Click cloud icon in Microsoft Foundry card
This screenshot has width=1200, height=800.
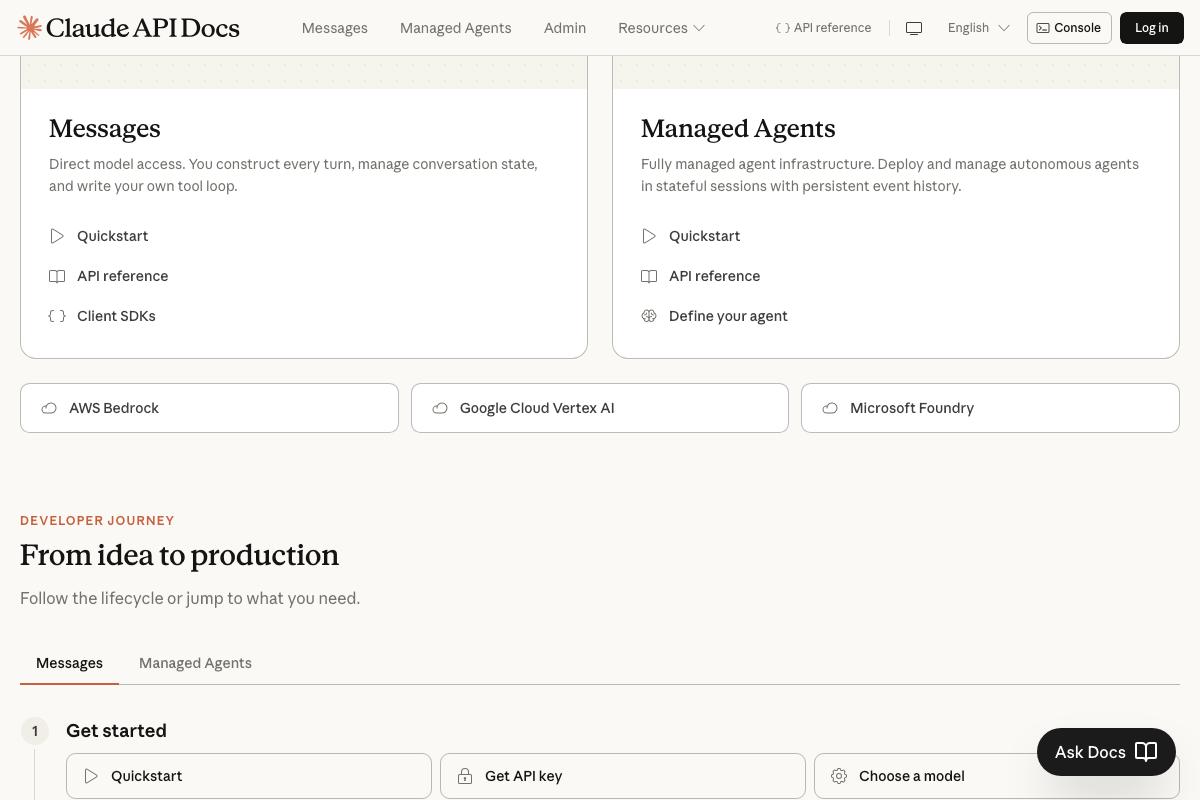(830, 408)
